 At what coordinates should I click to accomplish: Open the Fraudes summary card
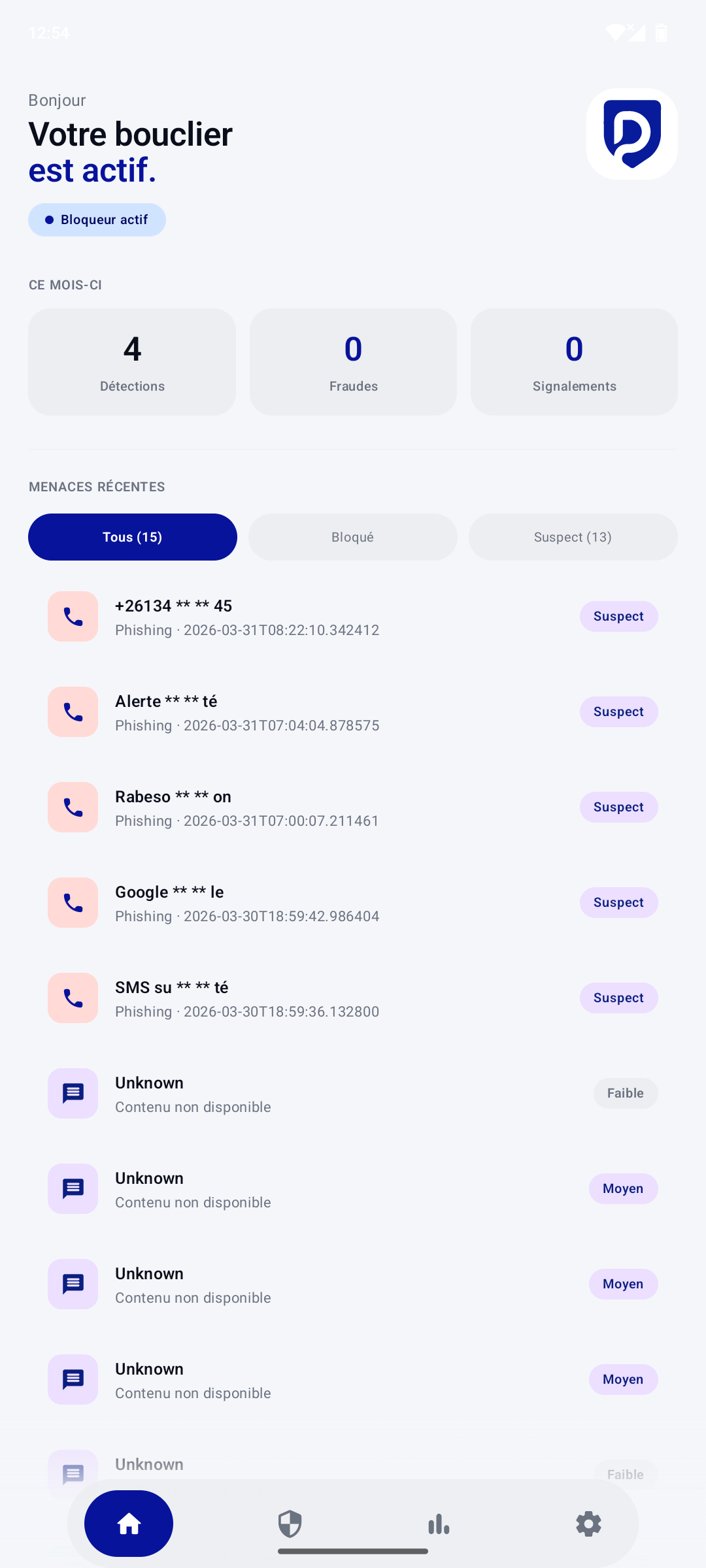click(x=352, y=361)
